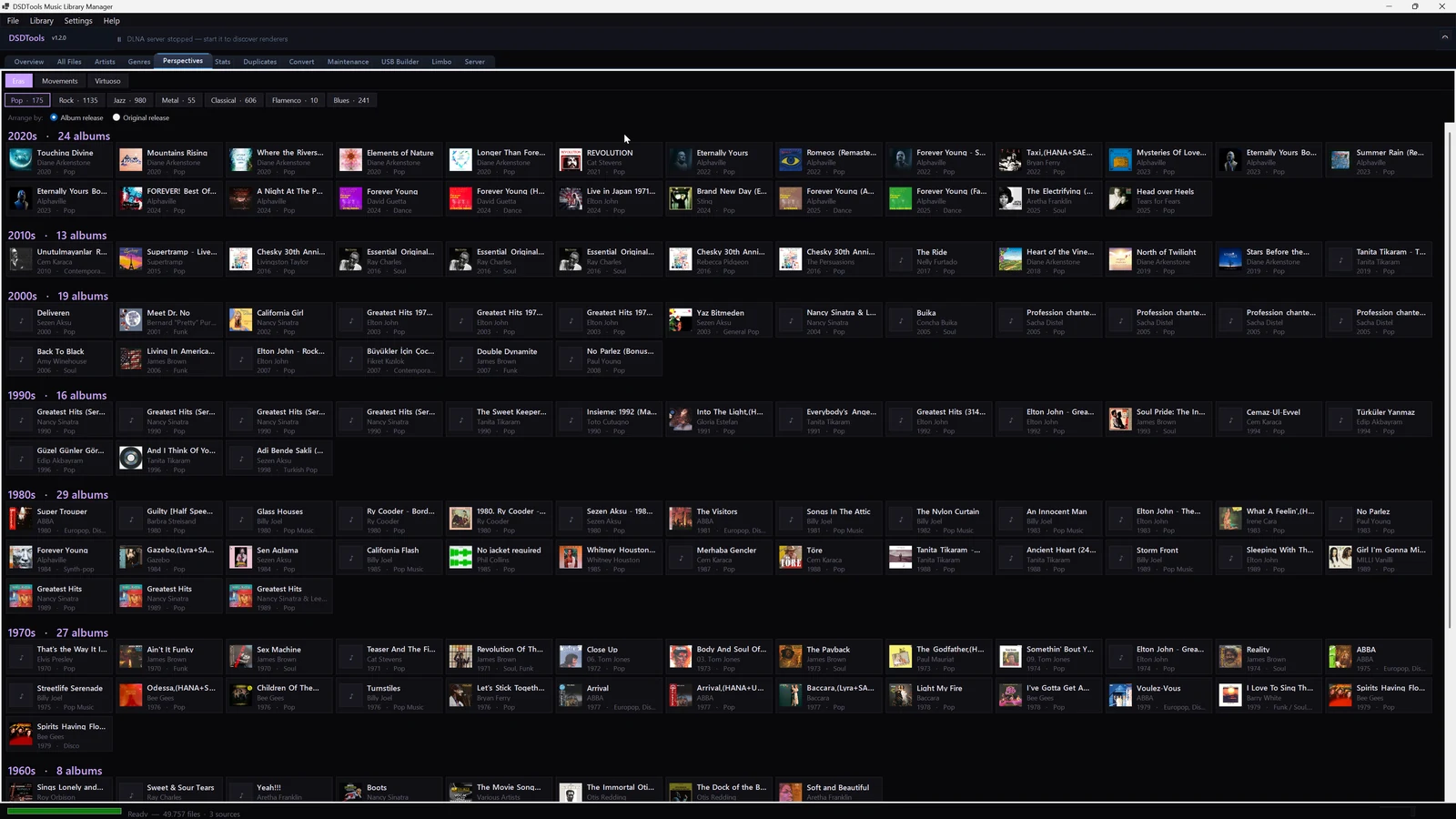Click the Brand New Day (E... Sting cover

pos(680,198)
